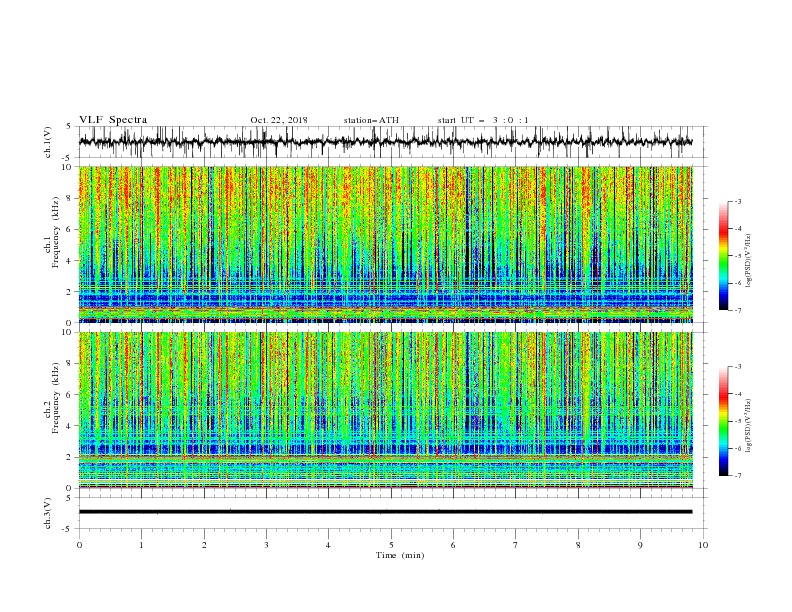Viewport: 792px width, 612px height.
Task: Click time axis tick label "2"
Action: click(x=204, y=545)
